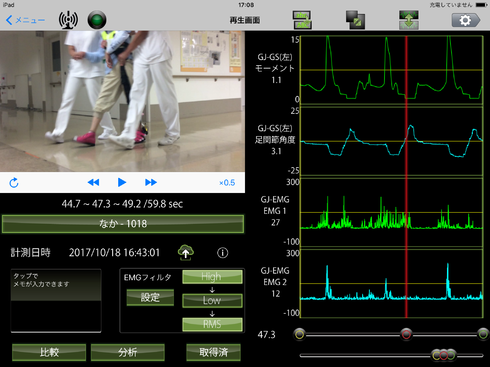
Task: Tap the memo input field
Action: pos(56,301)
